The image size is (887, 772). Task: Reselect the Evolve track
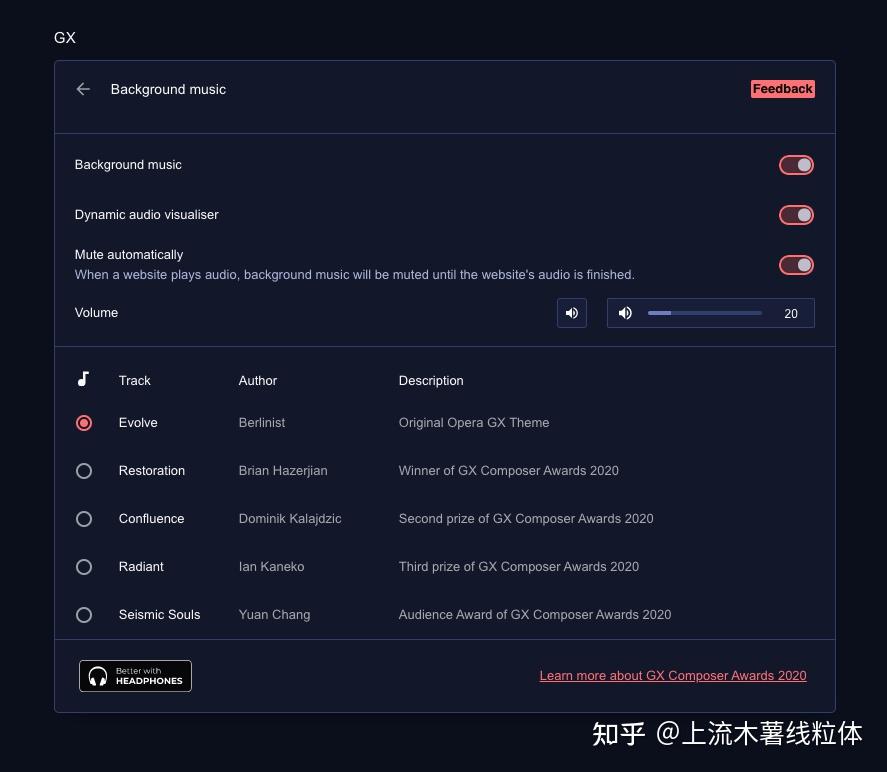[84, 422]
